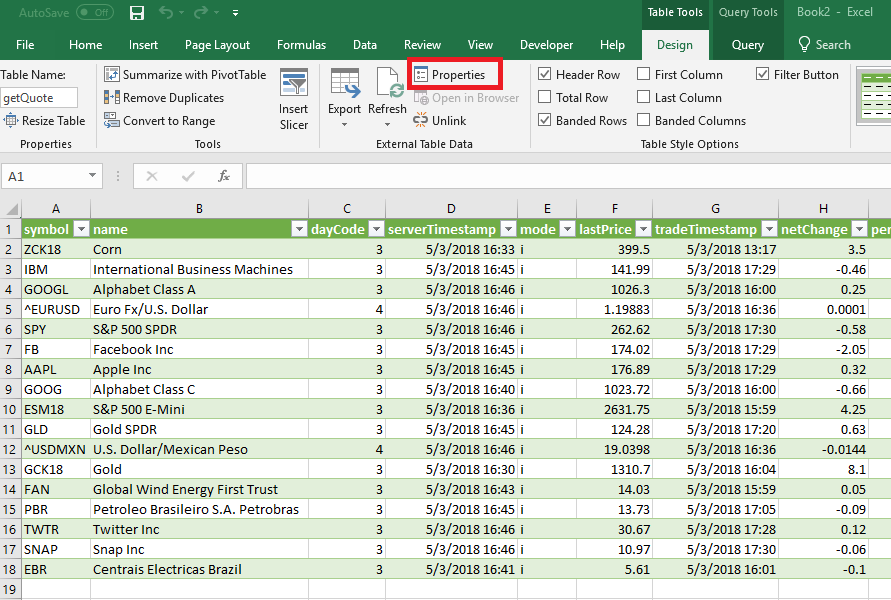Click Unlink in External Table Data

(440, 120)
